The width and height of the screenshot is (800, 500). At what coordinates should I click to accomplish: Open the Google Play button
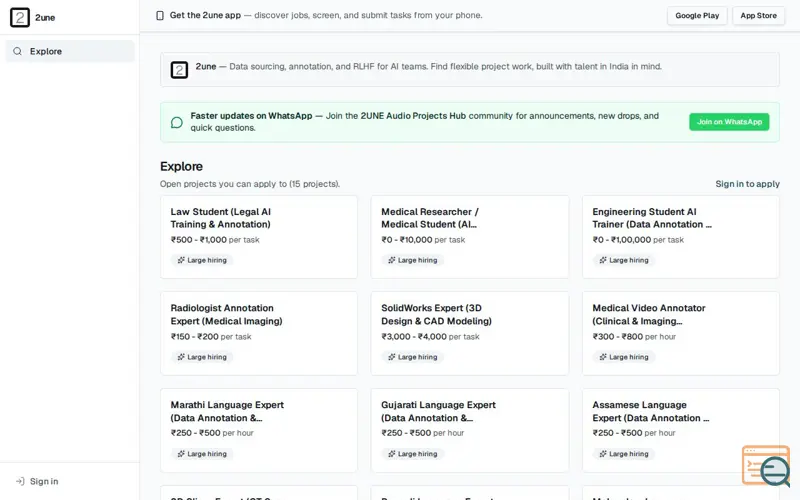(x=697, y=16)
